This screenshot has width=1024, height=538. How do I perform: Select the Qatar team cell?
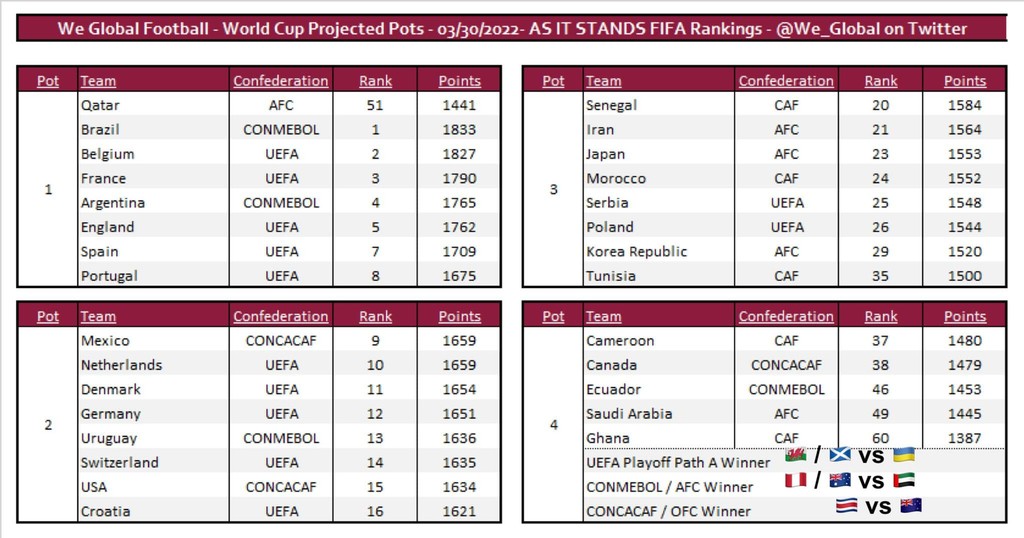(x=100, y=105)
